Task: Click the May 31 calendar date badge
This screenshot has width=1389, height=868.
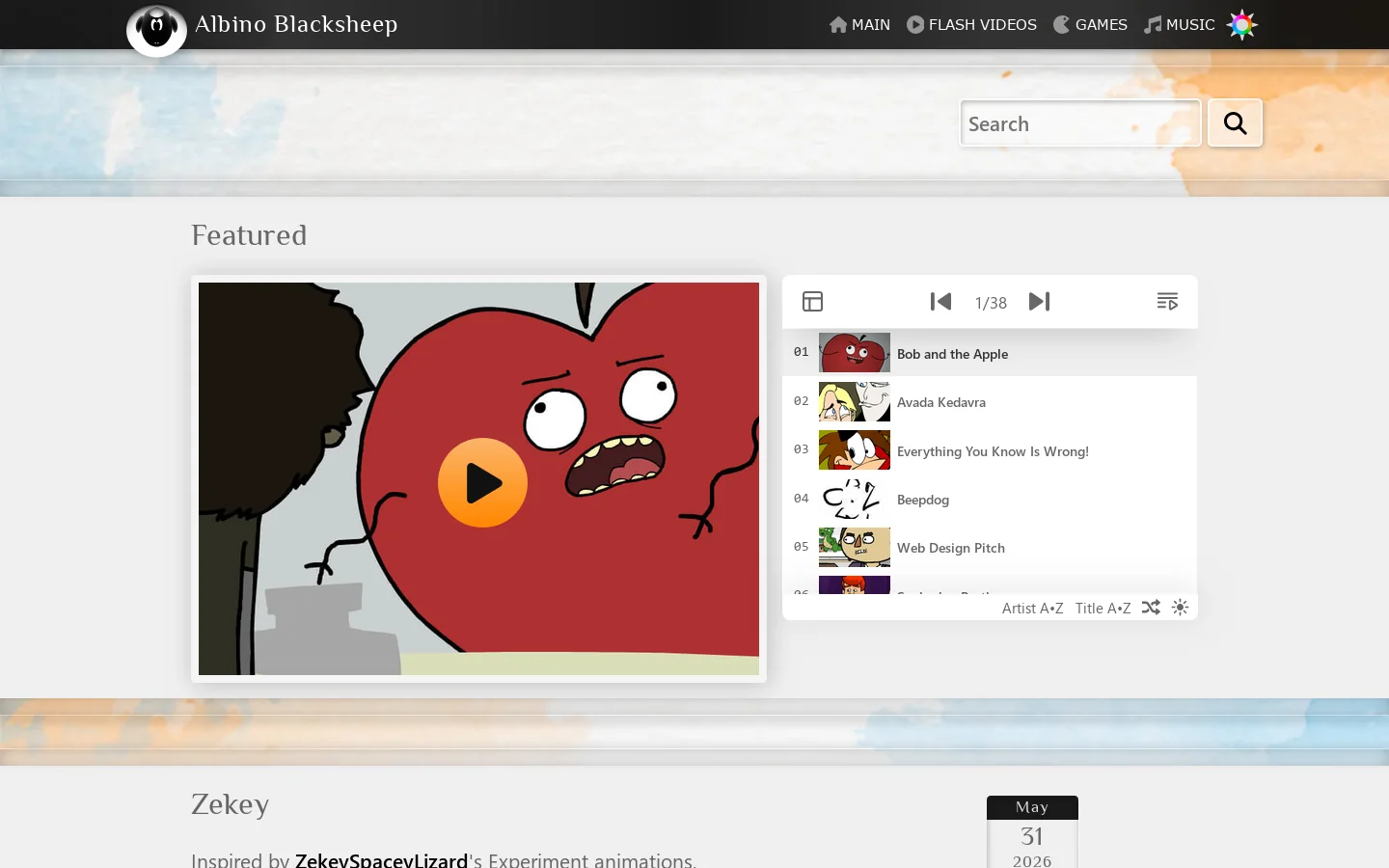Action: (1032, 832)
